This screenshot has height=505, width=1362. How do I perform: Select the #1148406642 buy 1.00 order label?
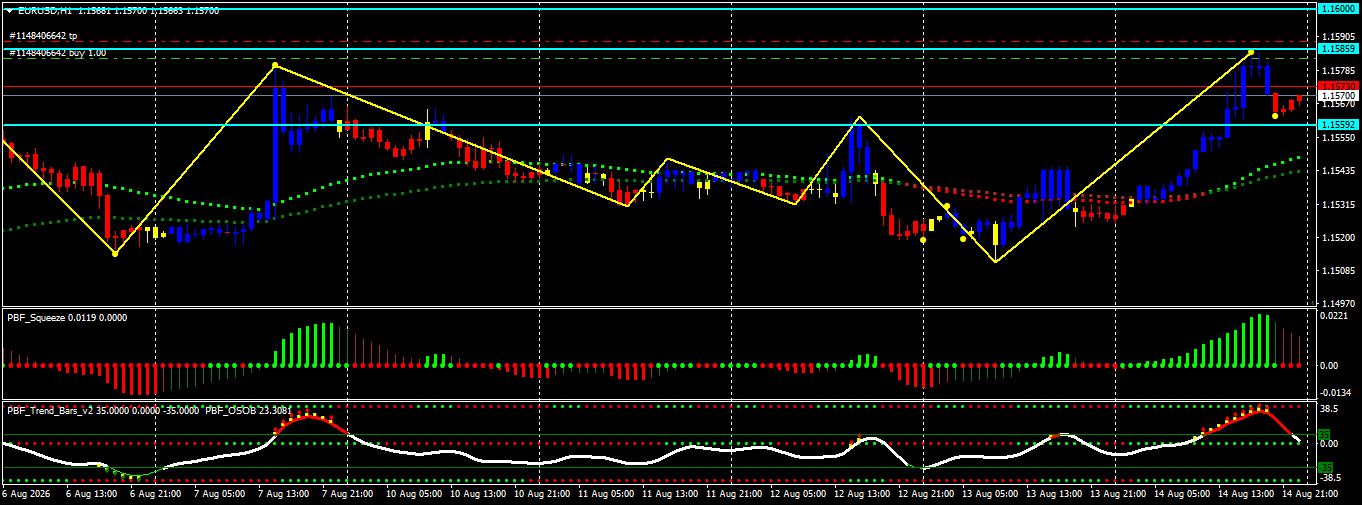coord(58,52)
